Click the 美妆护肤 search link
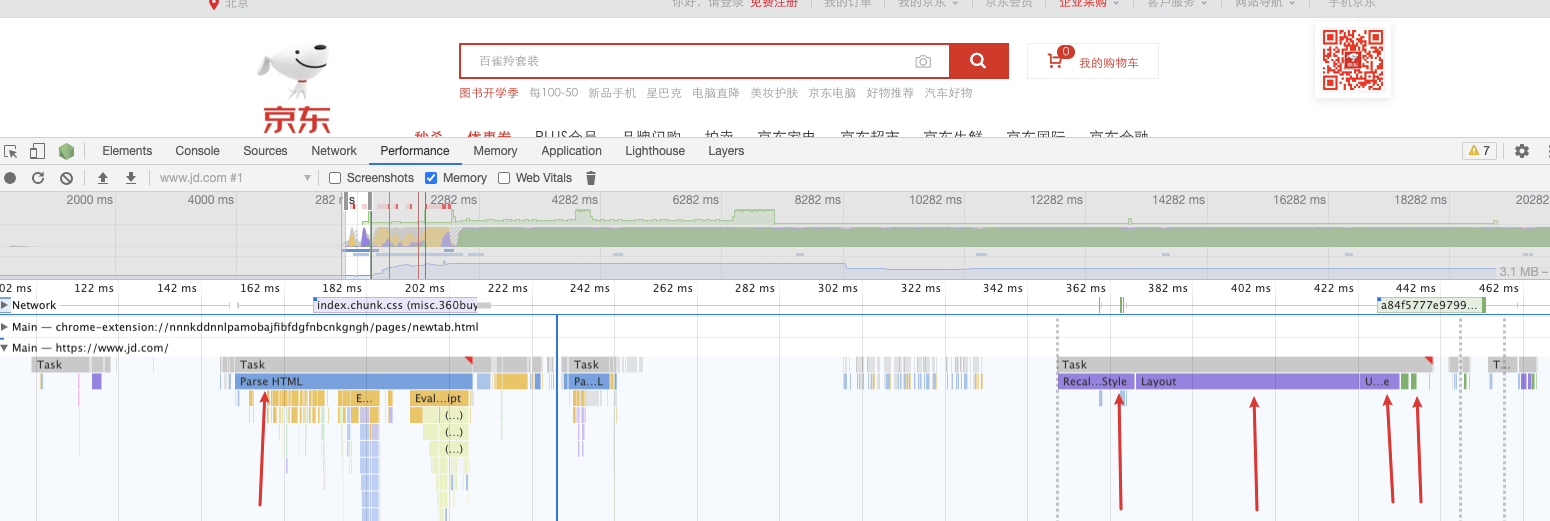This screenshot has height=521, width=1550. tap(774, 93)
